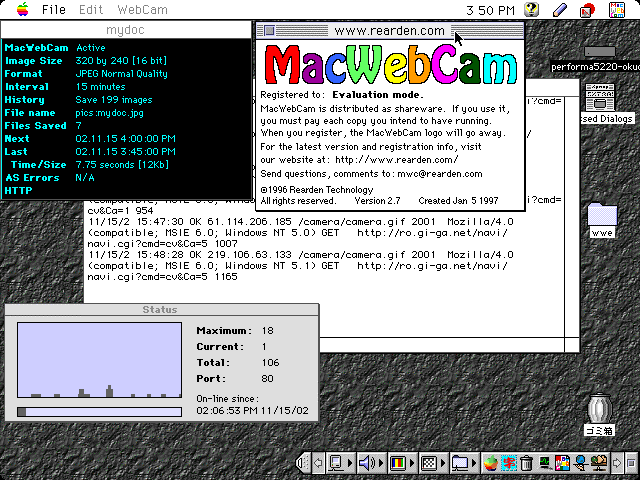Viewport: 640px width, 480px height.
Task: Open the Help balloon menu in menu bar
Action: pyautogui.click(x=531, y=9)
